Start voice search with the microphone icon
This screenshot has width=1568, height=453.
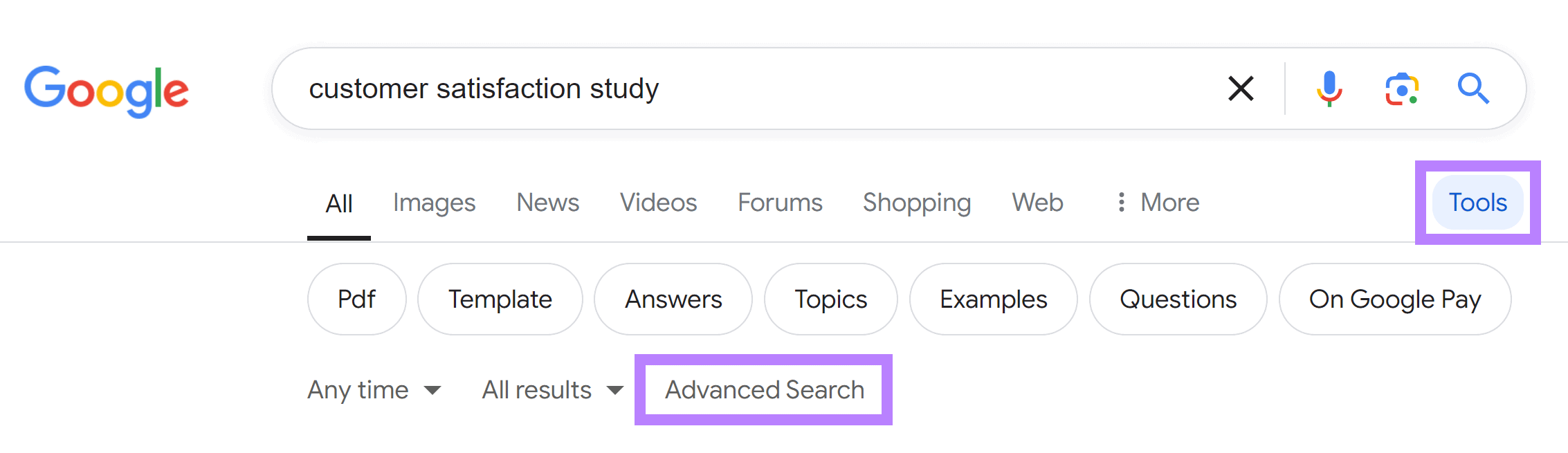coord(1329,89)
